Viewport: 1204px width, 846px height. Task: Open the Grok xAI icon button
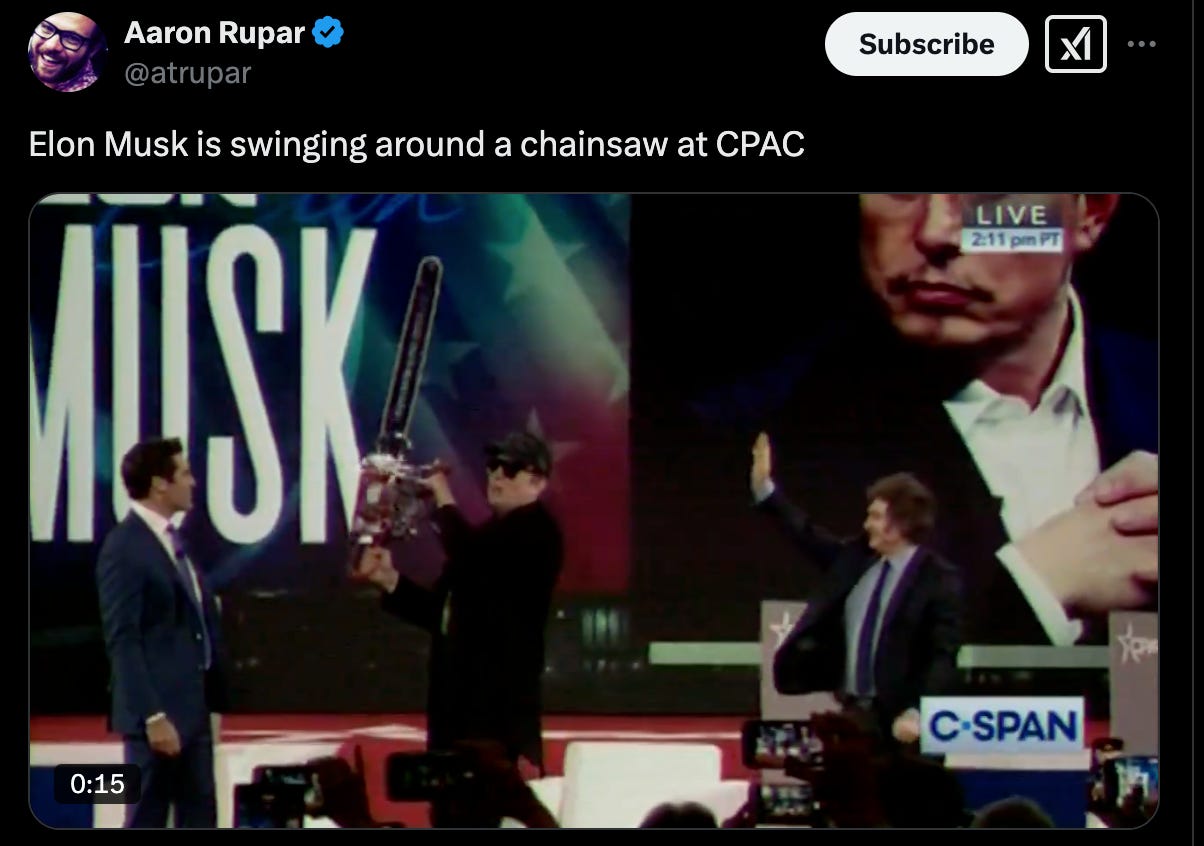coord(1075,44)
